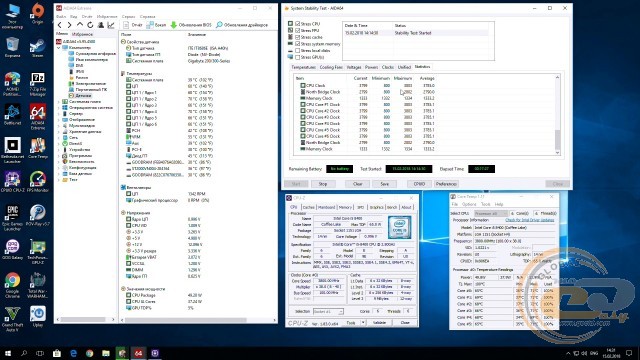This screenshot has height=360, width=640.
Task: Open the Recycle Bin desktop icon
Action: (x=12, y=47)
